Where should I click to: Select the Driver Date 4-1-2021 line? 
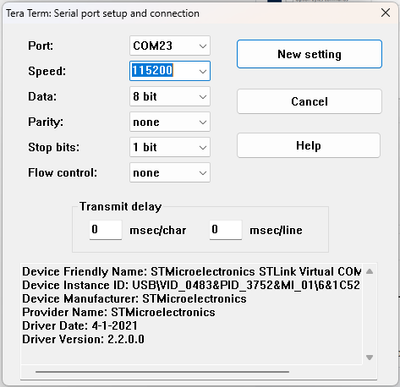tap(80, 326)
